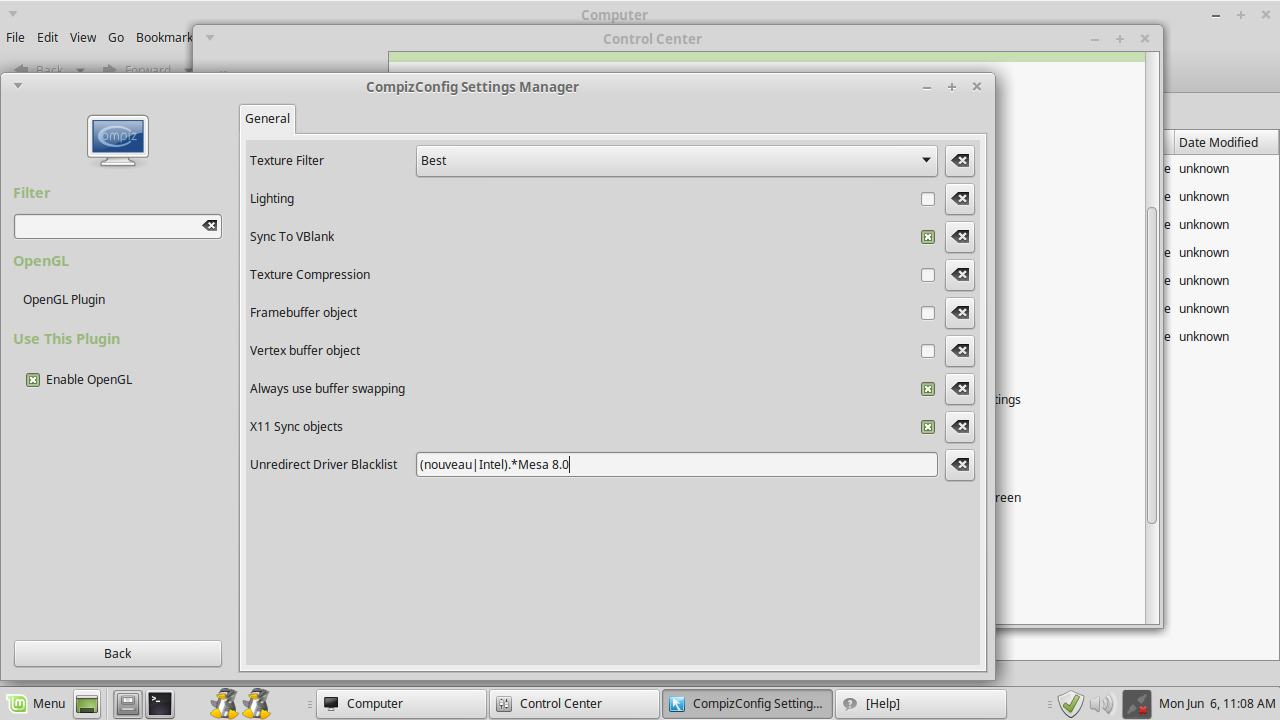Click the Unredirect Driver Blacklist text field
Screen dimensions: 1280x720
point(677,465)
